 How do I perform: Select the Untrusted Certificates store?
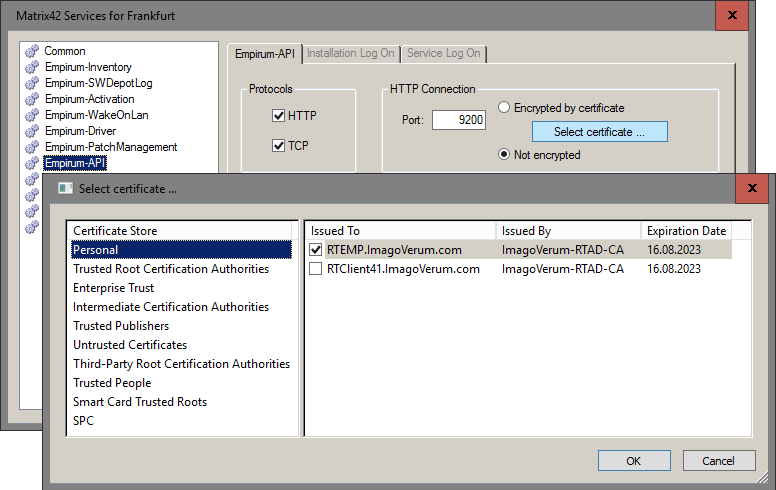[x=130, y=344]
